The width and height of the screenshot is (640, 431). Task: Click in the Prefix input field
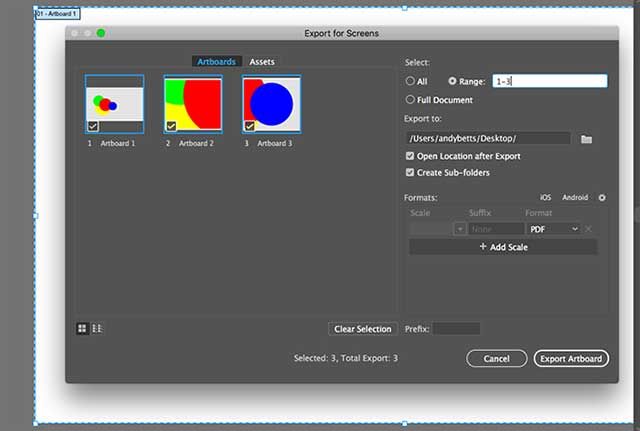click(x=456, y=328)
